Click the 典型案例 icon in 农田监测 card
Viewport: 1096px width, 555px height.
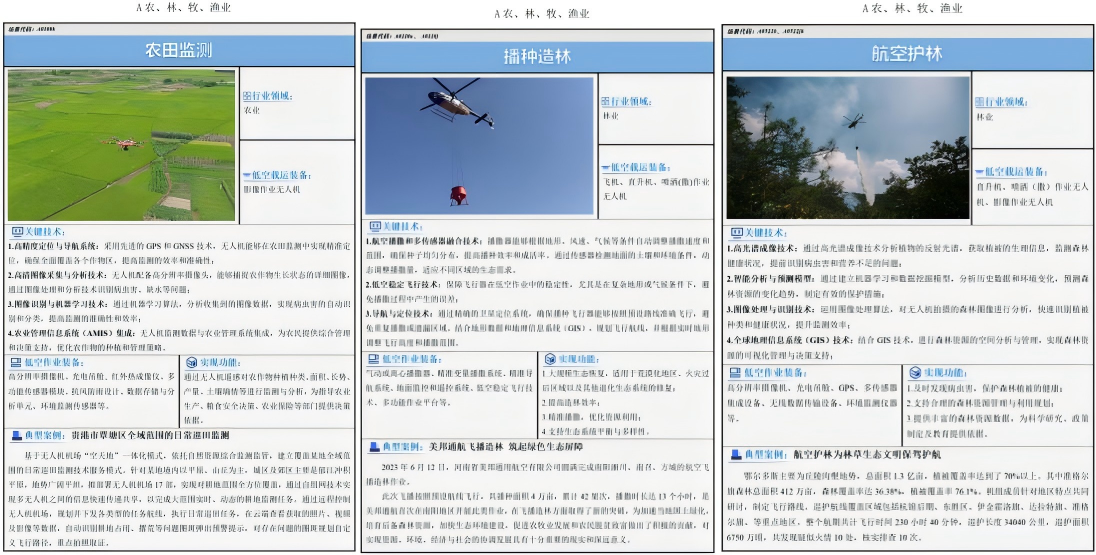click(x=17, y=435)
